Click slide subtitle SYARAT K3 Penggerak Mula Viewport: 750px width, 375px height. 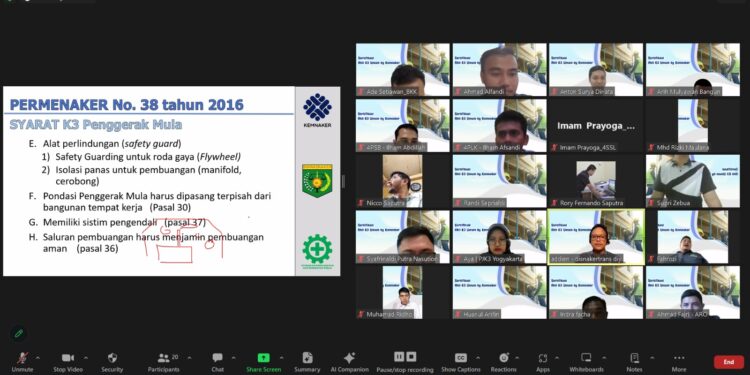96,125
